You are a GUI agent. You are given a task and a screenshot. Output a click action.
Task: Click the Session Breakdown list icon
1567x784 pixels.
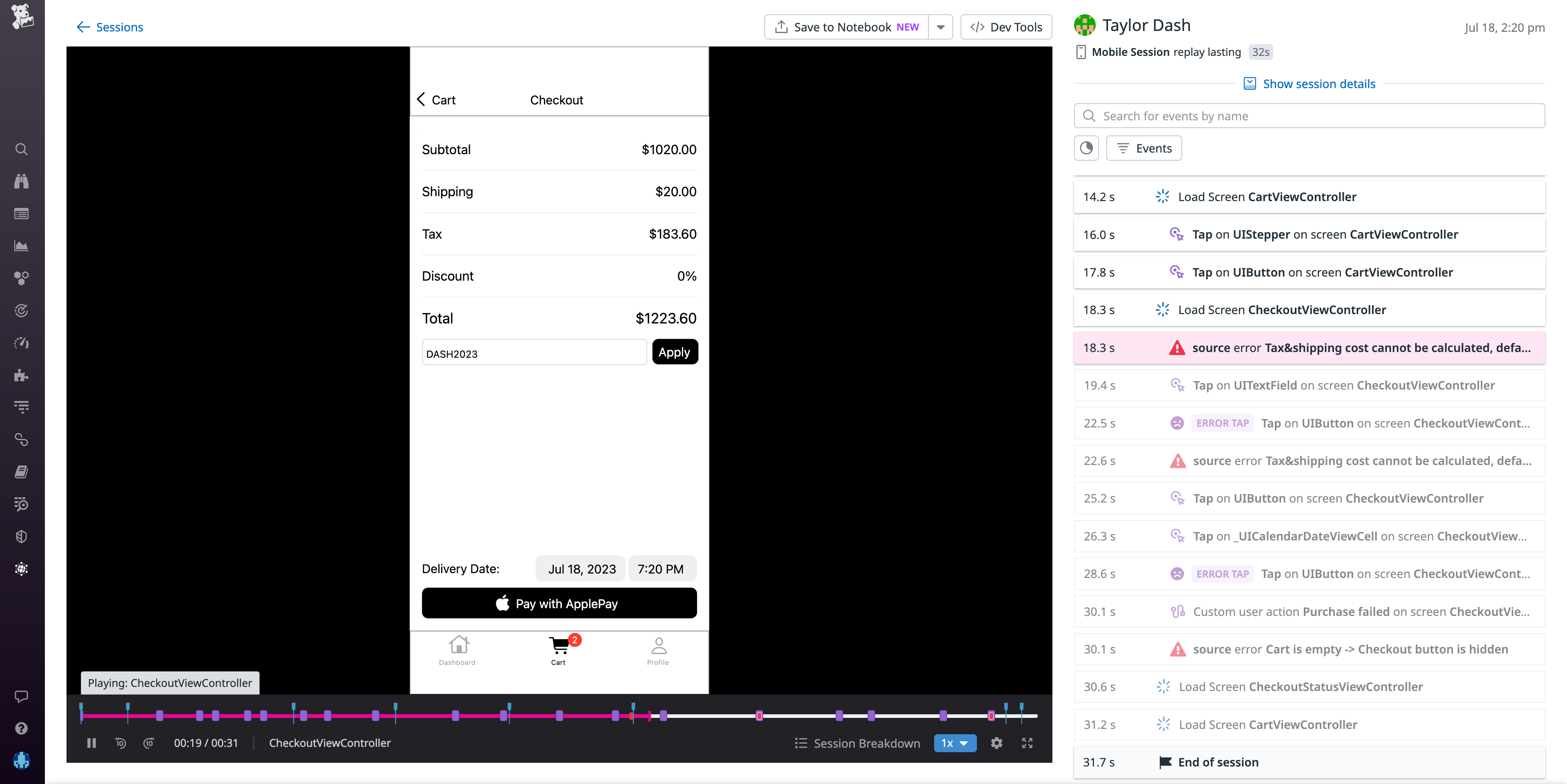coord(801,743)
